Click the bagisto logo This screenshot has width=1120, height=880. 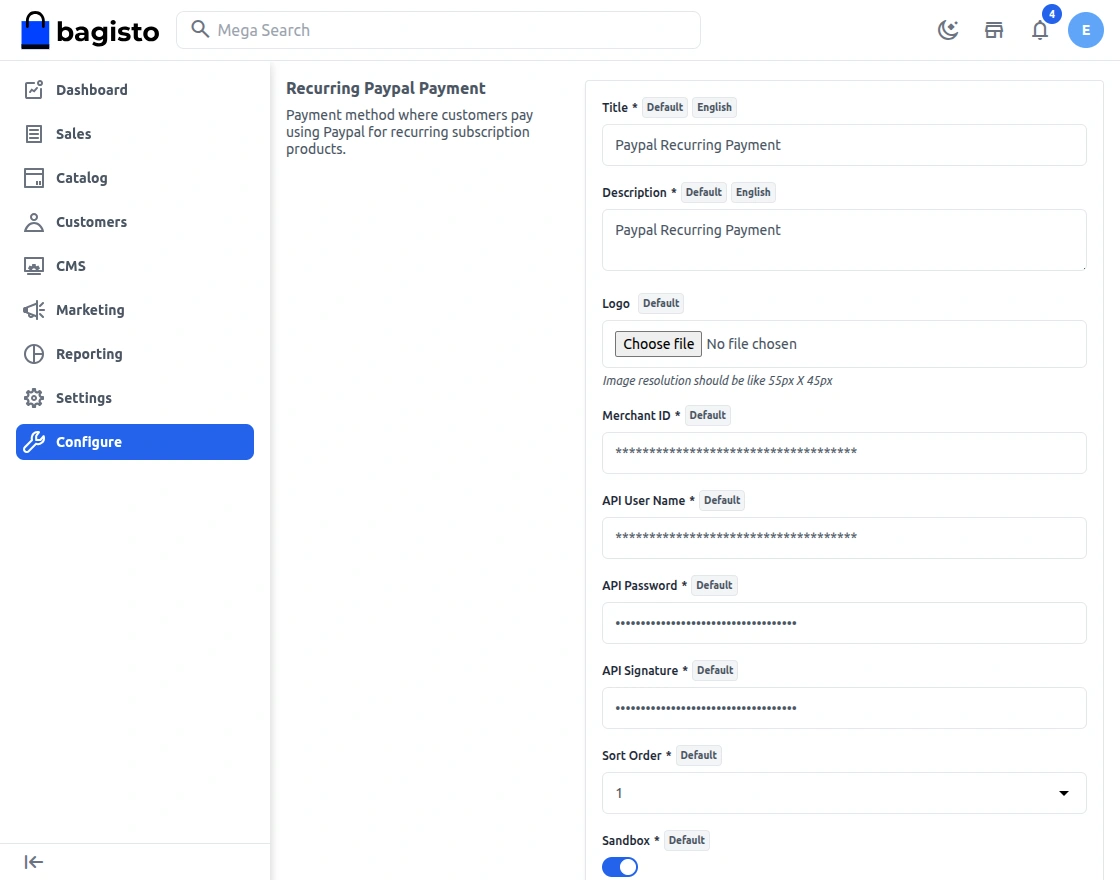(90, 30)
